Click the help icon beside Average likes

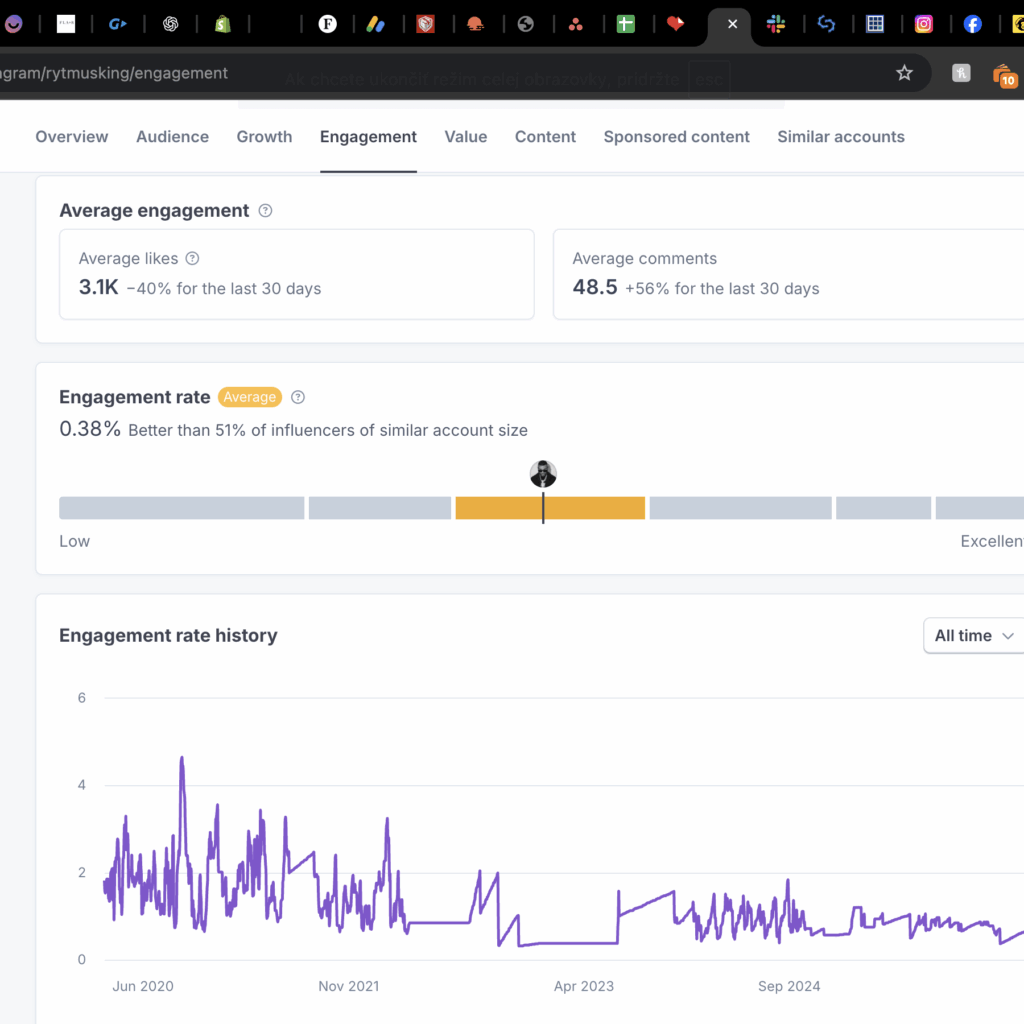193,259
